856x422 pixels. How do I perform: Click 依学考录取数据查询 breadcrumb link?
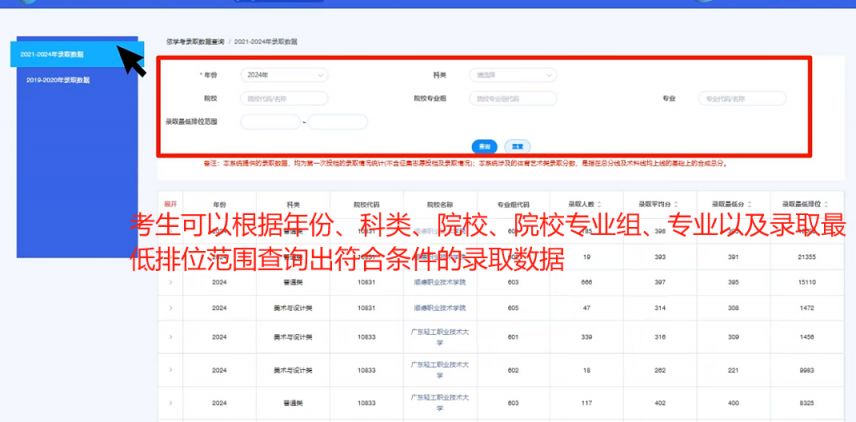pyautogui.click(x=196, y=42)
